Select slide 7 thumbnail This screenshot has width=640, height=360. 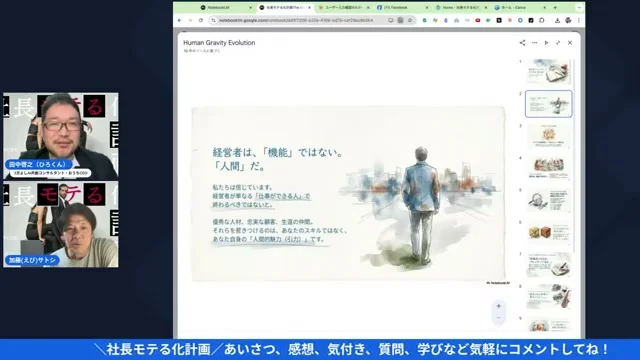point(549,264)
